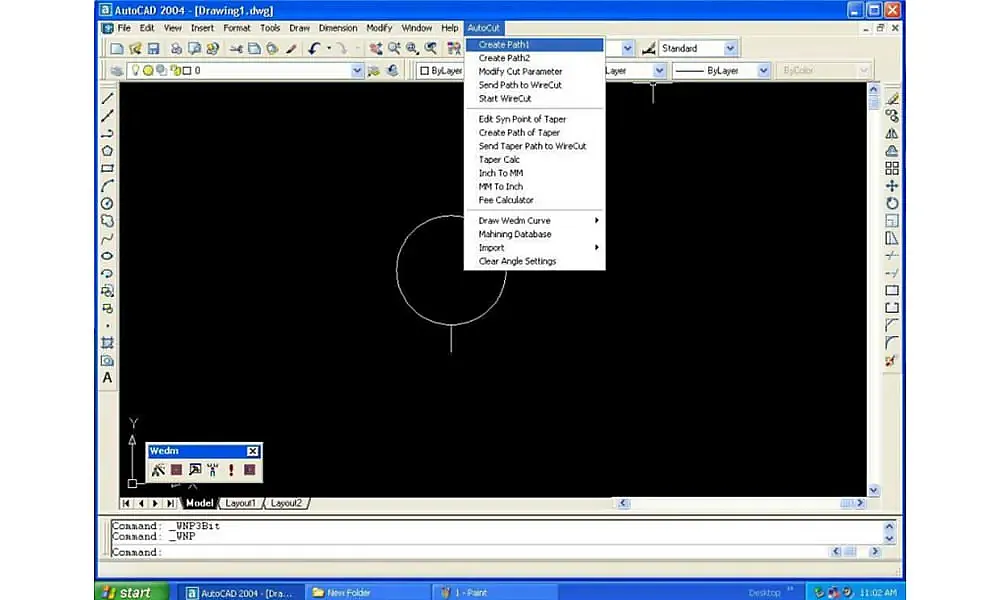The width and height of the screenshot is (1000, 600).
Task: Click the drawing area scroll down arrow
Action: pyautogui.click(x=874, y=490)
